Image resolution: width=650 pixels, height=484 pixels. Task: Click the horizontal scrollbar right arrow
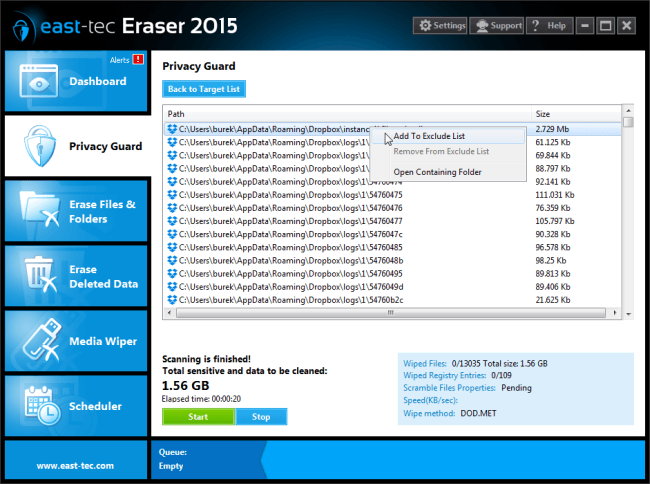pyautogui.click(x=615, y=312)
